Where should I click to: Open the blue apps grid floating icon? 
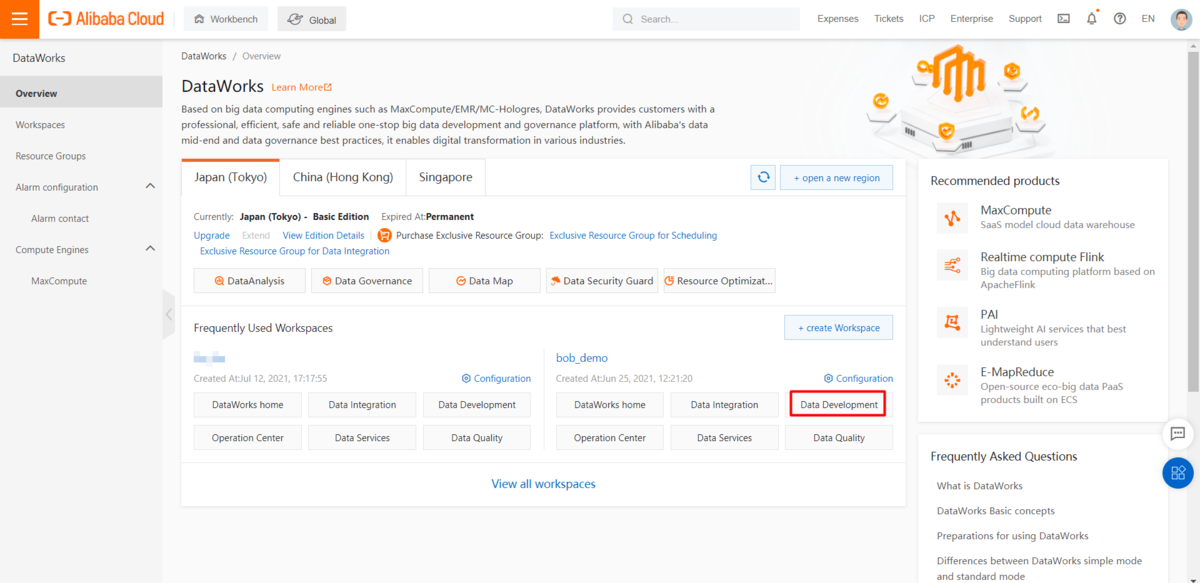[1178, 473]
